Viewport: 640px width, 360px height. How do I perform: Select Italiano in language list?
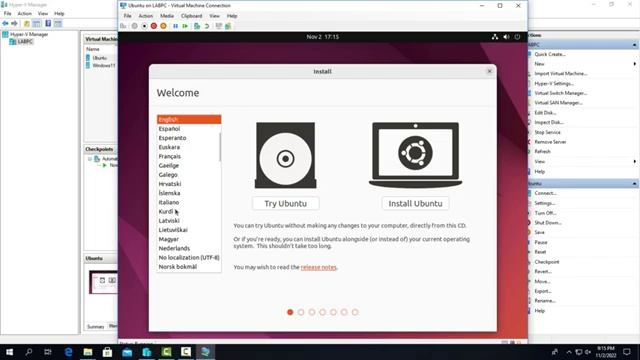coord(189,202)
